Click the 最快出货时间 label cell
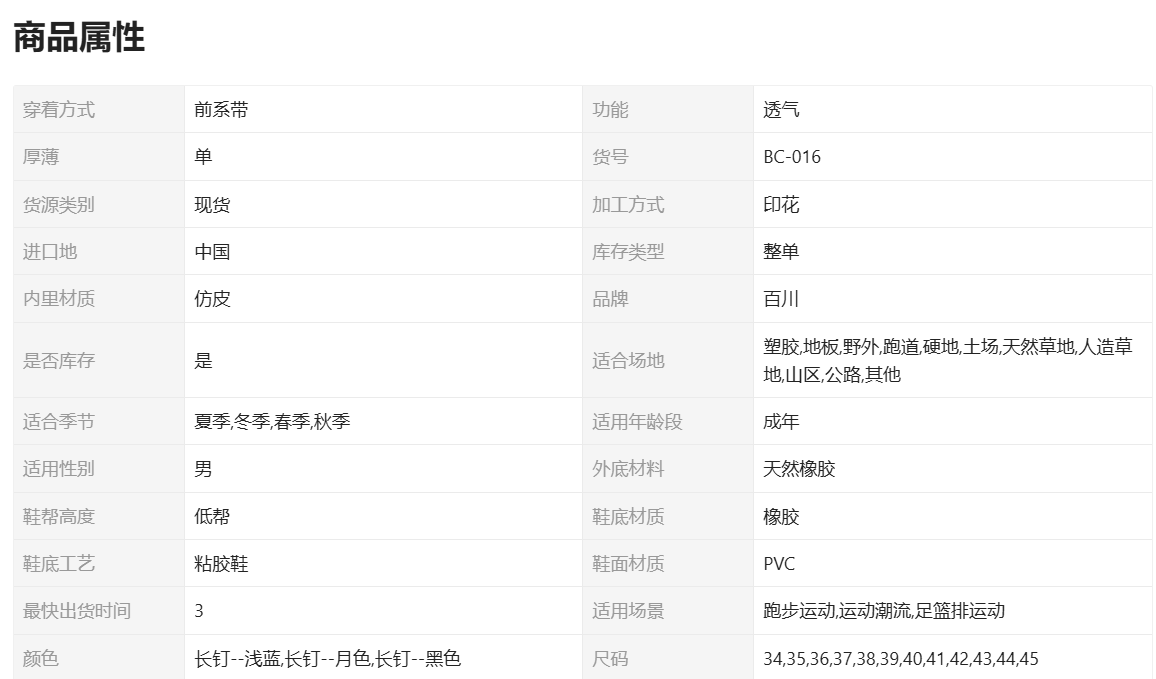 [x=77, y=611]
